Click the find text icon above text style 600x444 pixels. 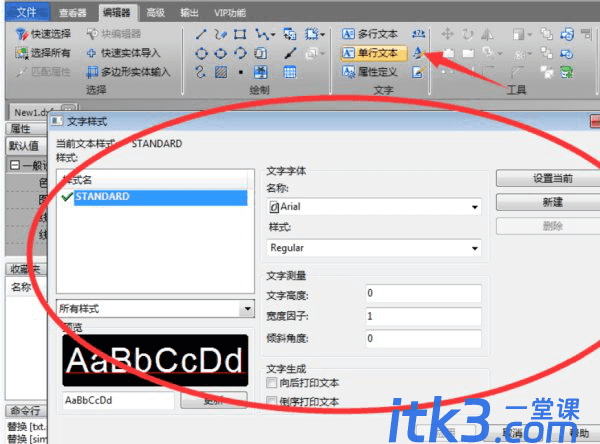(418, 34)
